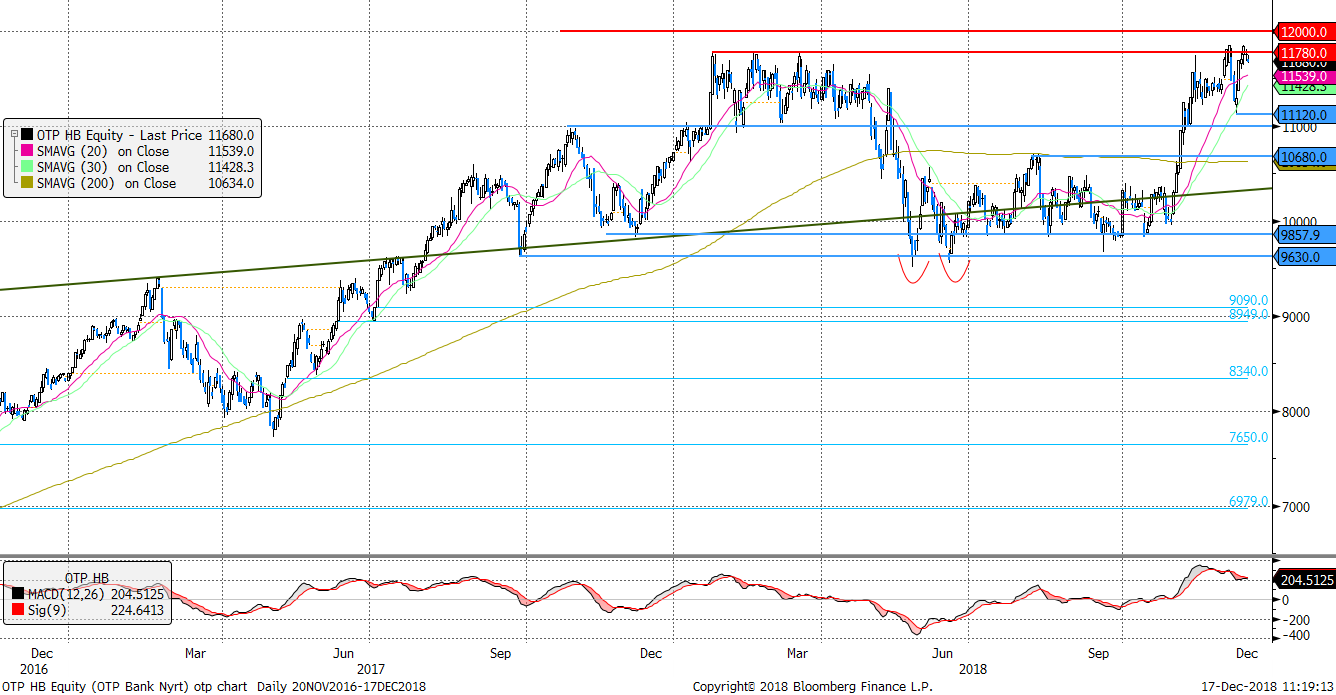Collapse the OTP HB Equity legend tree

[14, 135]
